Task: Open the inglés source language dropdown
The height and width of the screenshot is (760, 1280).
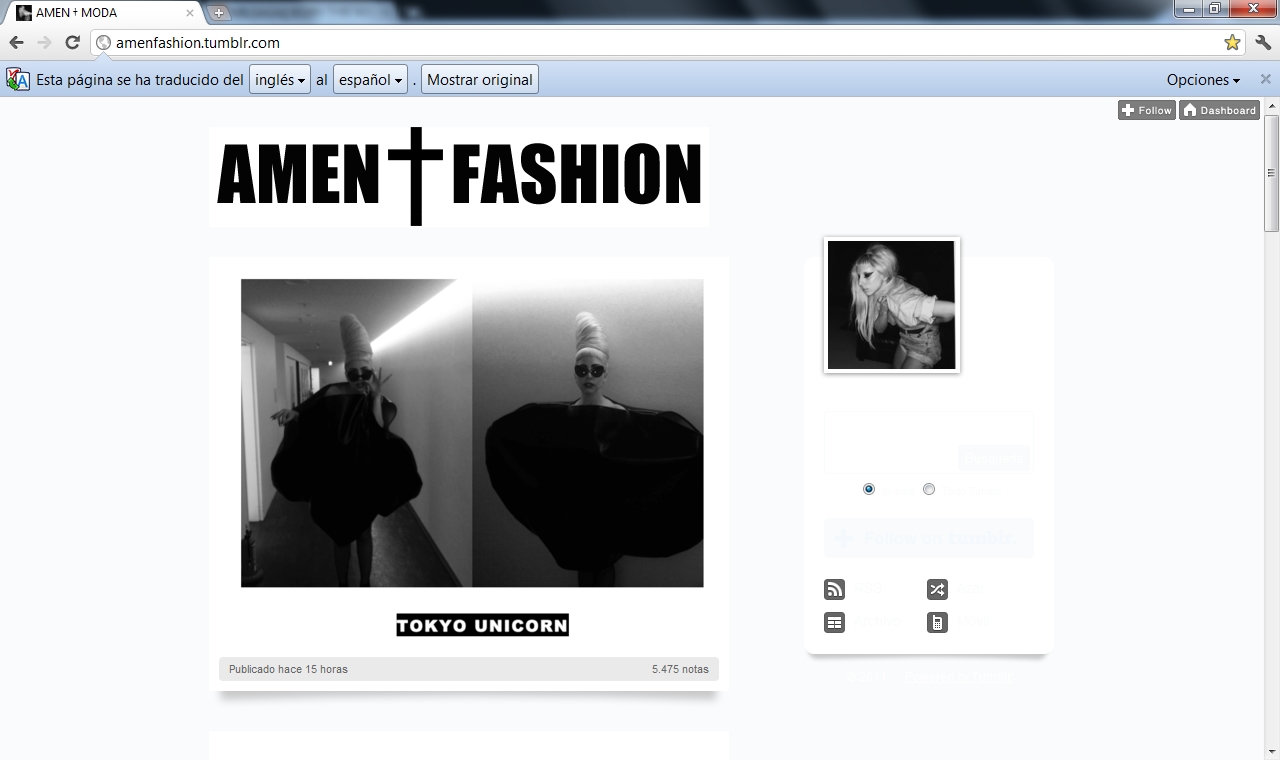Action: (279, 80)
